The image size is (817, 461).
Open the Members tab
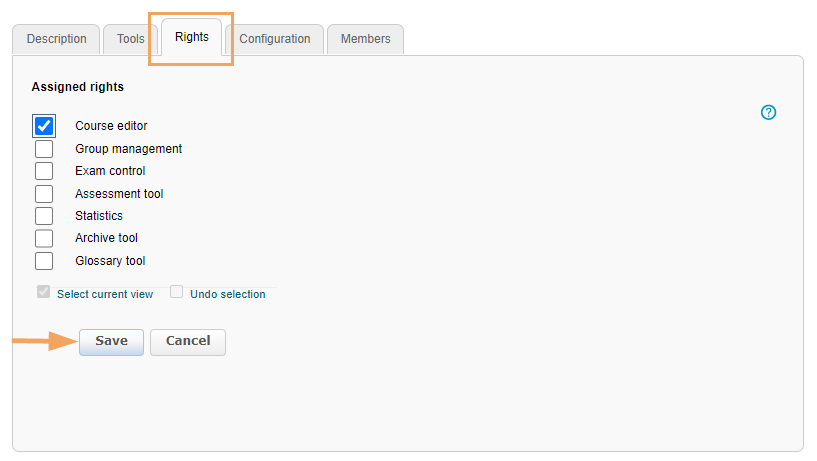[x=365, y=39]
